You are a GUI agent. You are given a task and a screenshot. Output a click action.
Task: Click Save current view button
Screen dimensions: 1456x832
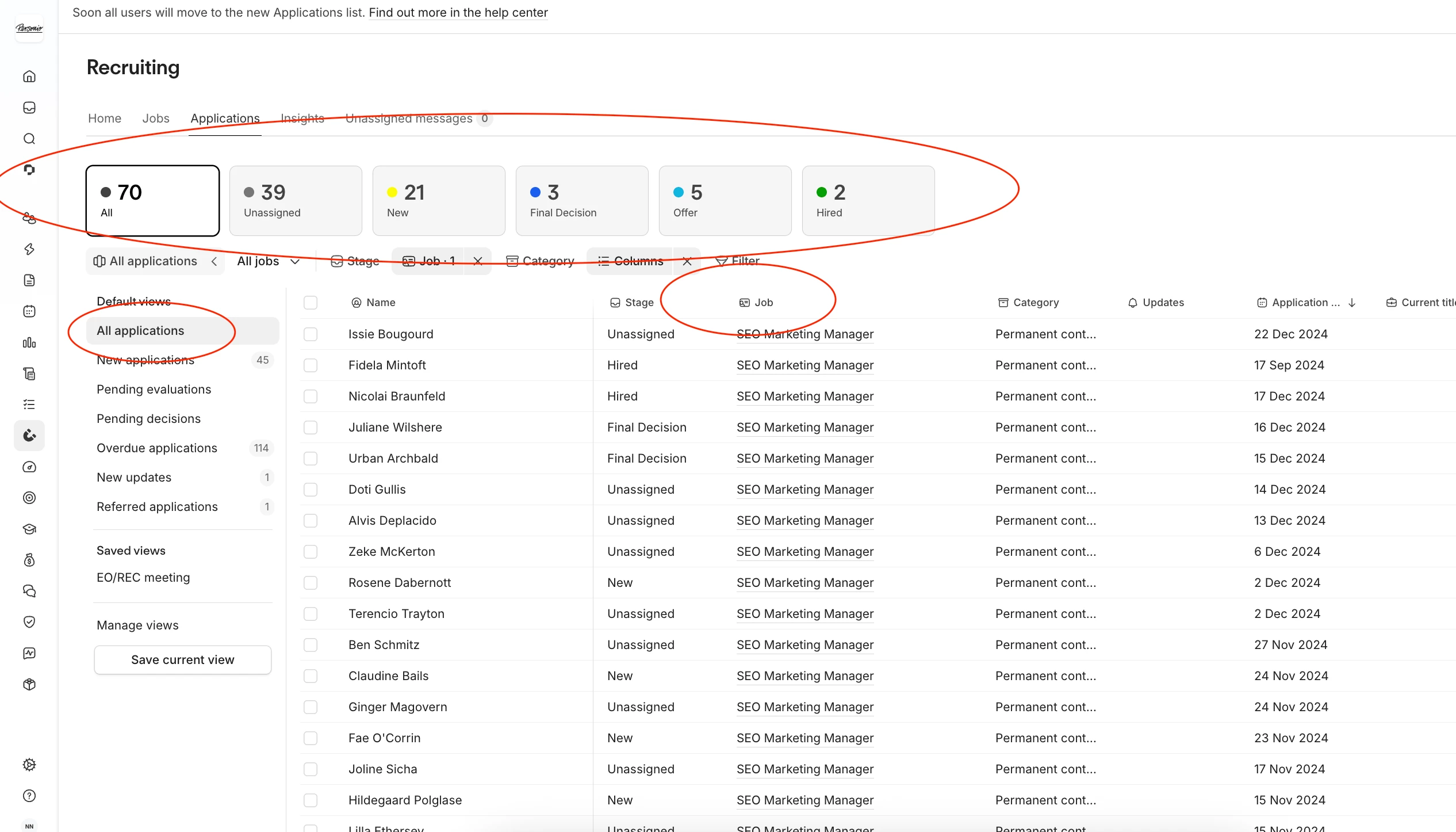(x=183, y=660)
